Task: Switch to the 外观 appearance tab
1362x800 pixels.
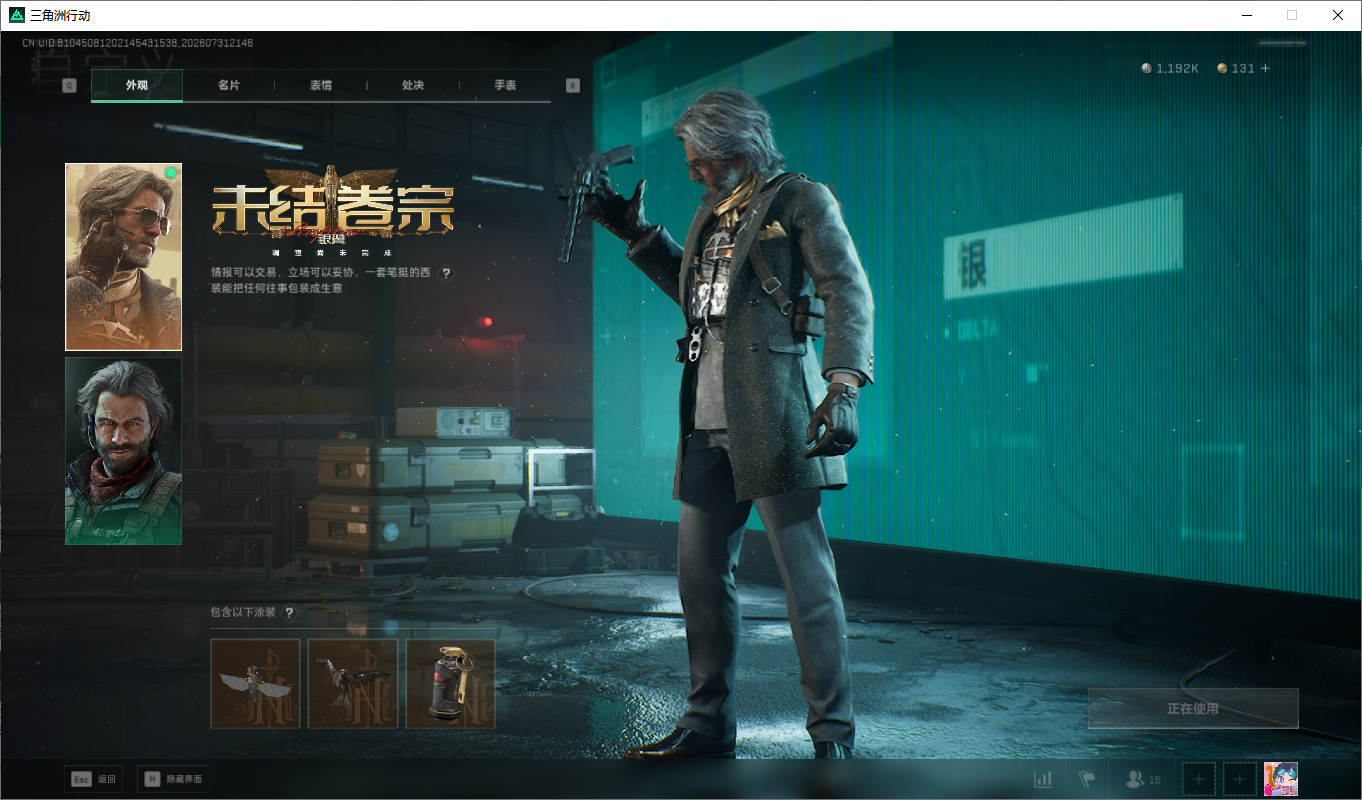Action: [x=137, y=85]
